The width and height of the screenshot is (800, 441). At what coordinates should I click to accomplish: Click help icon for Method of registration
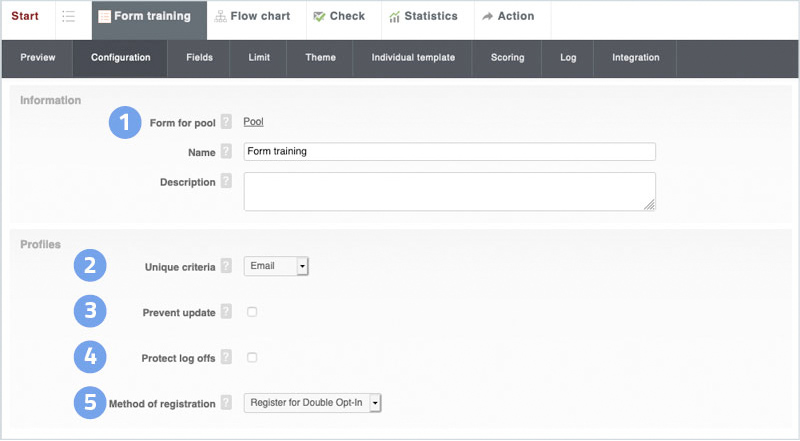click(x=226, y=403)
